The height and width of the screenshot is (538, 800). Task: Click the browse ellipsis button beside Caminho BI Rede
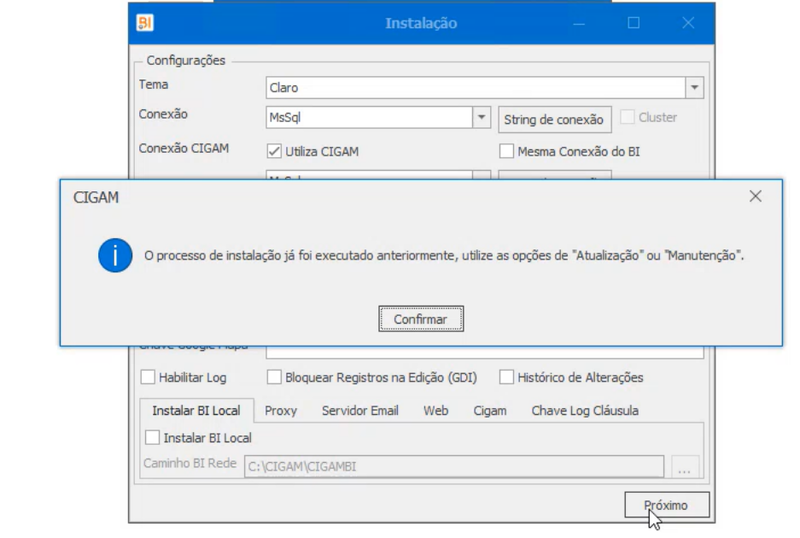pyautogui.click(x=685, y=467)
